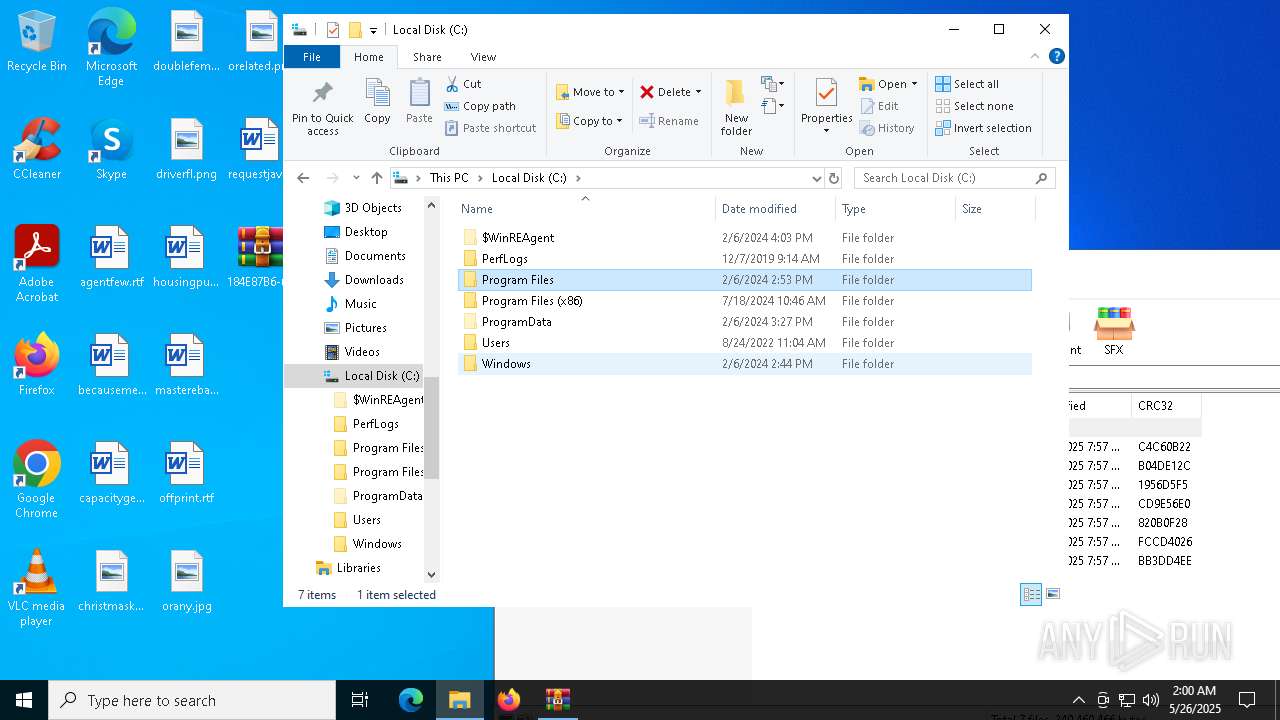This screenshot has height=720, width=1280.
Task: Open Recycle Bin desktop icon
Action: tap(37, 42)
